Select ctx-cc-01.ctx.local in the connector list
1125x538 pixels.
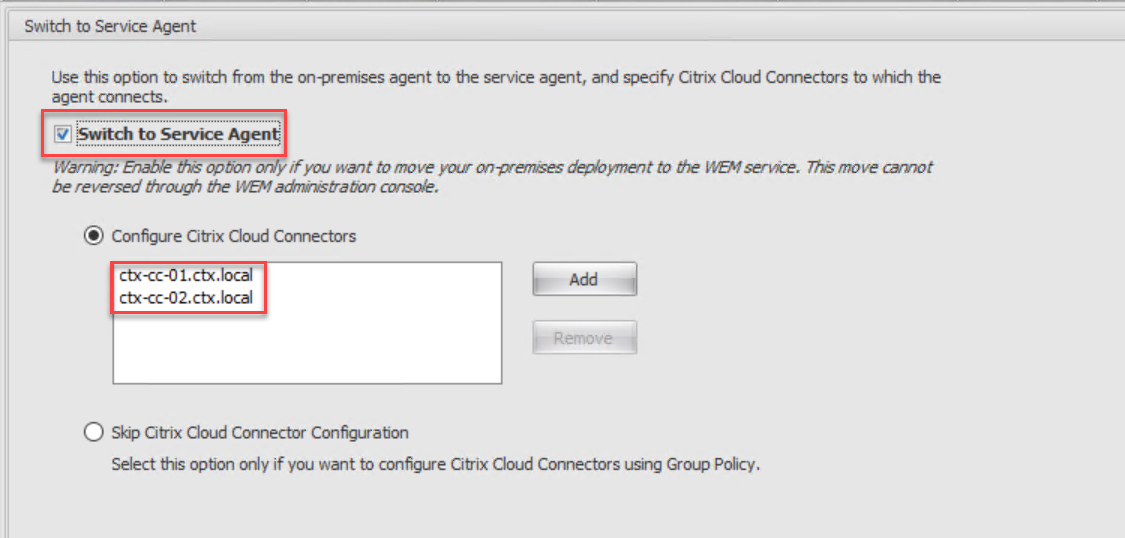click(186, 275)
